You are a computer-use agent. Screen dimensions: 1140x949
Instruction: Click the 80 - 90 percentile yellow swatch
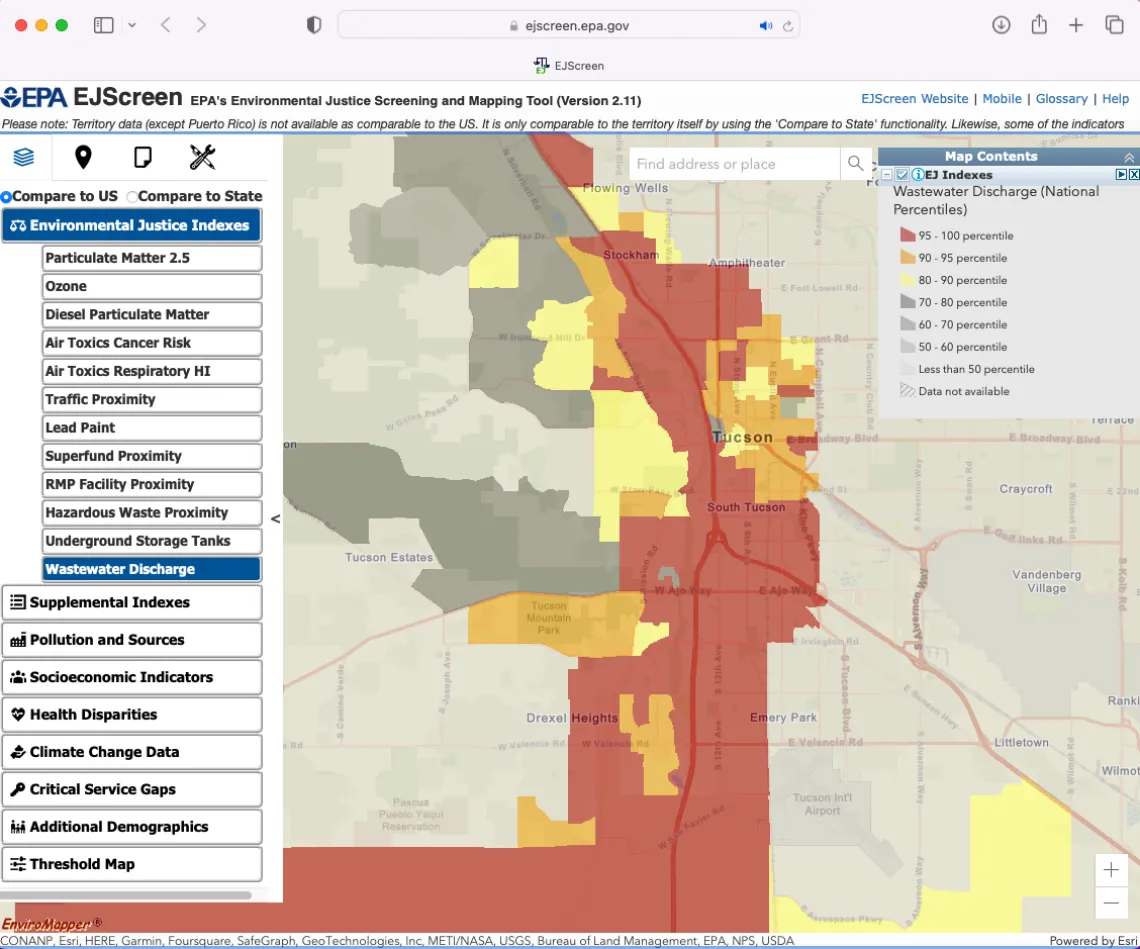pos(907,280)
